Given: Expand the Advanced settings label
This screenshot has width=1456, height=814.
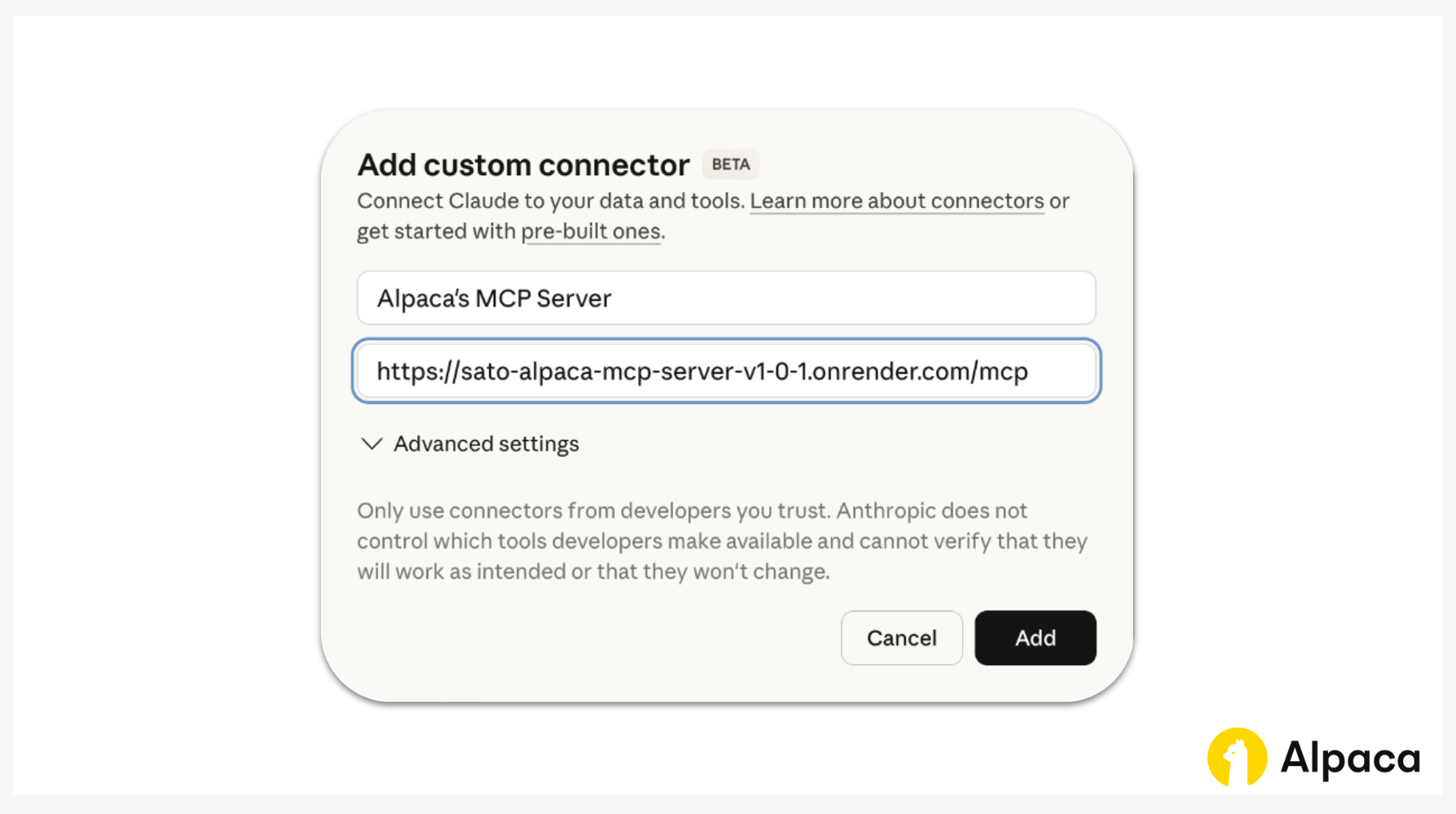Looking at the screenshot, I should pyautogui.click(x=486, y=443).
